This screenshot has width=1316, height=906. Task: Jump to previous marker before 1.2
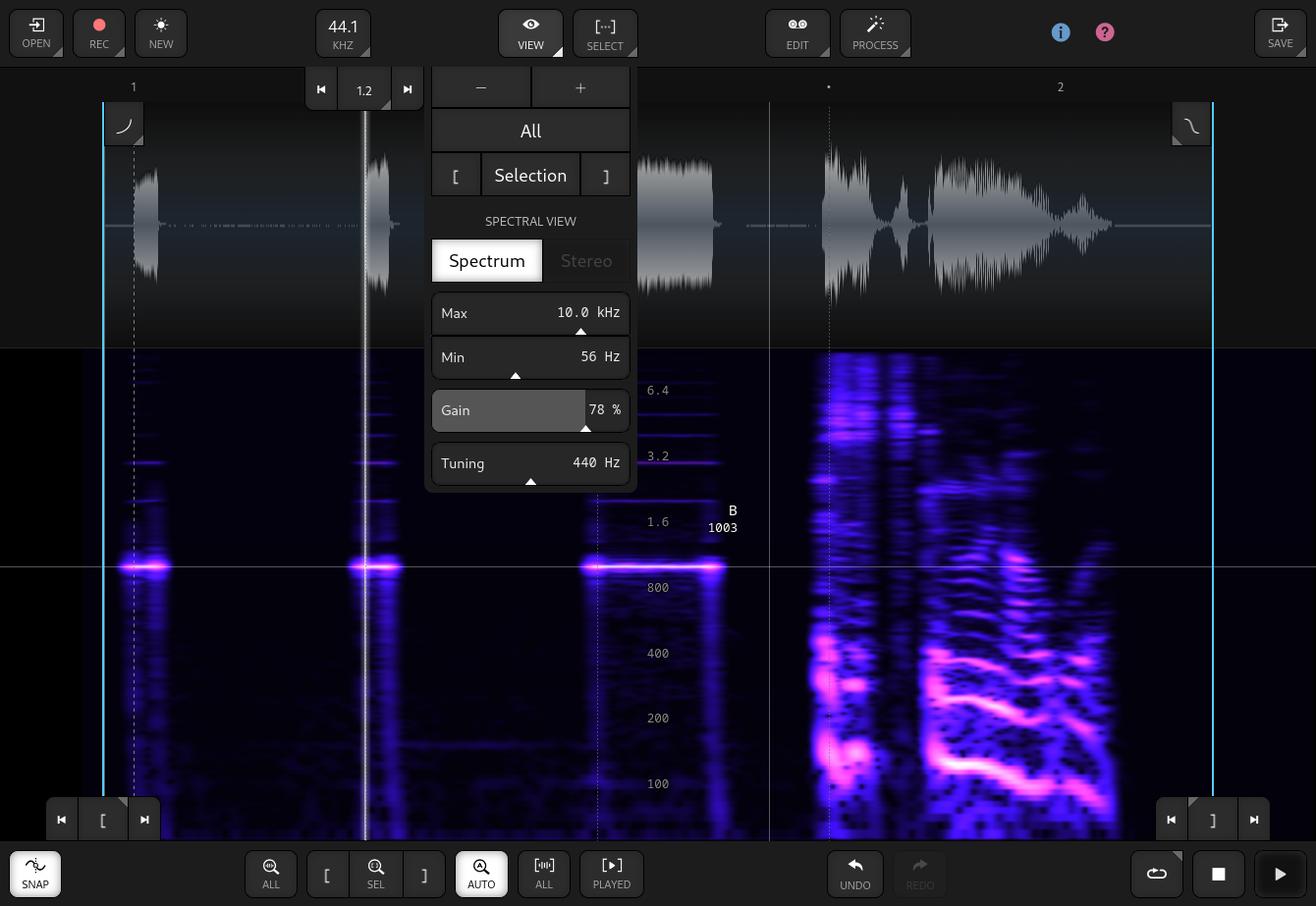coord(321,89)
